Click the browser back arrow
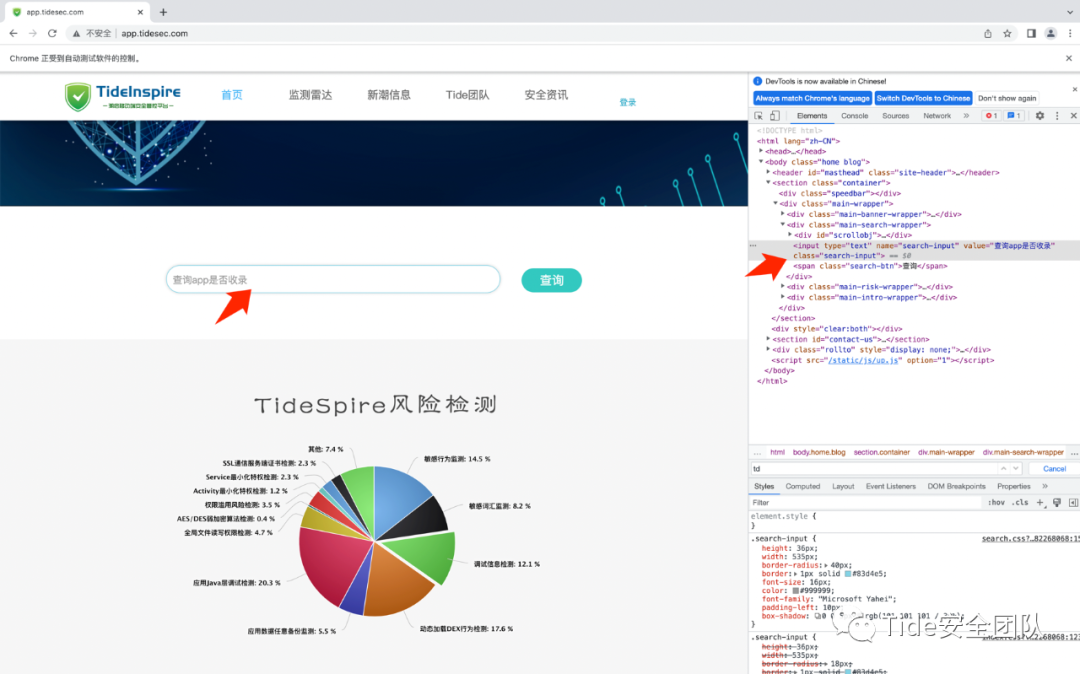1080x674 pixels. (x=13, y=33)
